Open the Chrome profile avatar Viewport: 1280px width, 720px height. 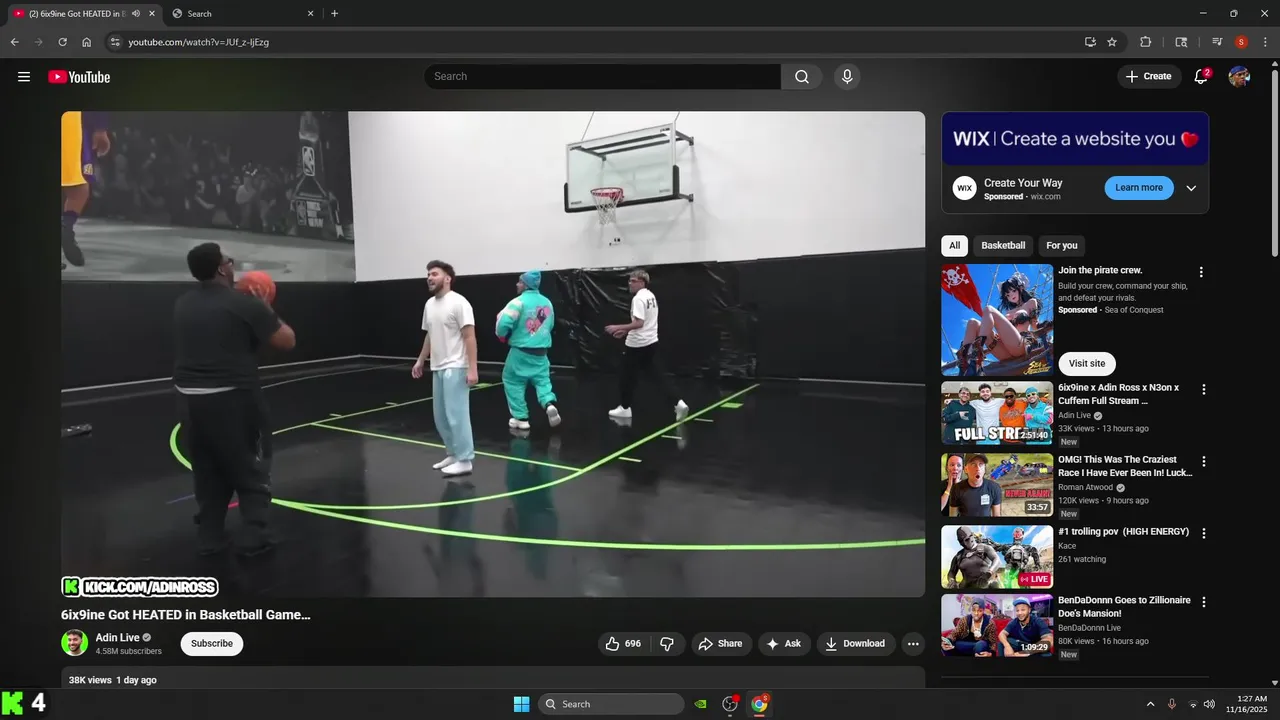click(1241, 42)
